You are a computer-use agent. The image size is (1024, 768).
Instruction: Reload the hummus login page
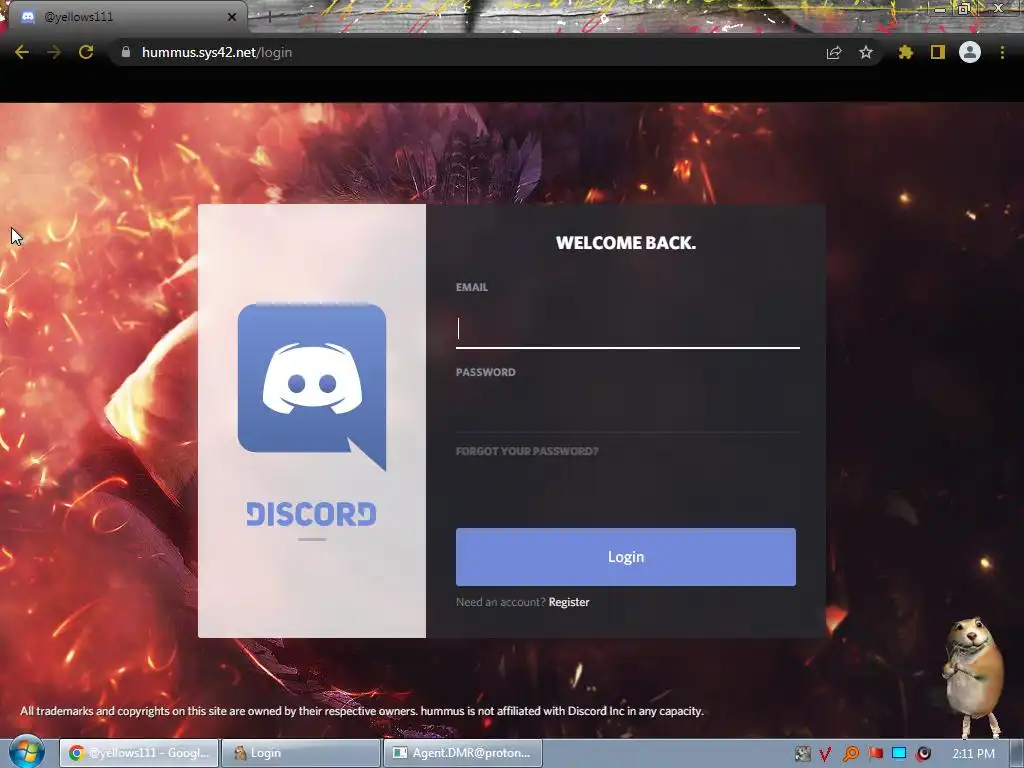click(x=86, y=52)
